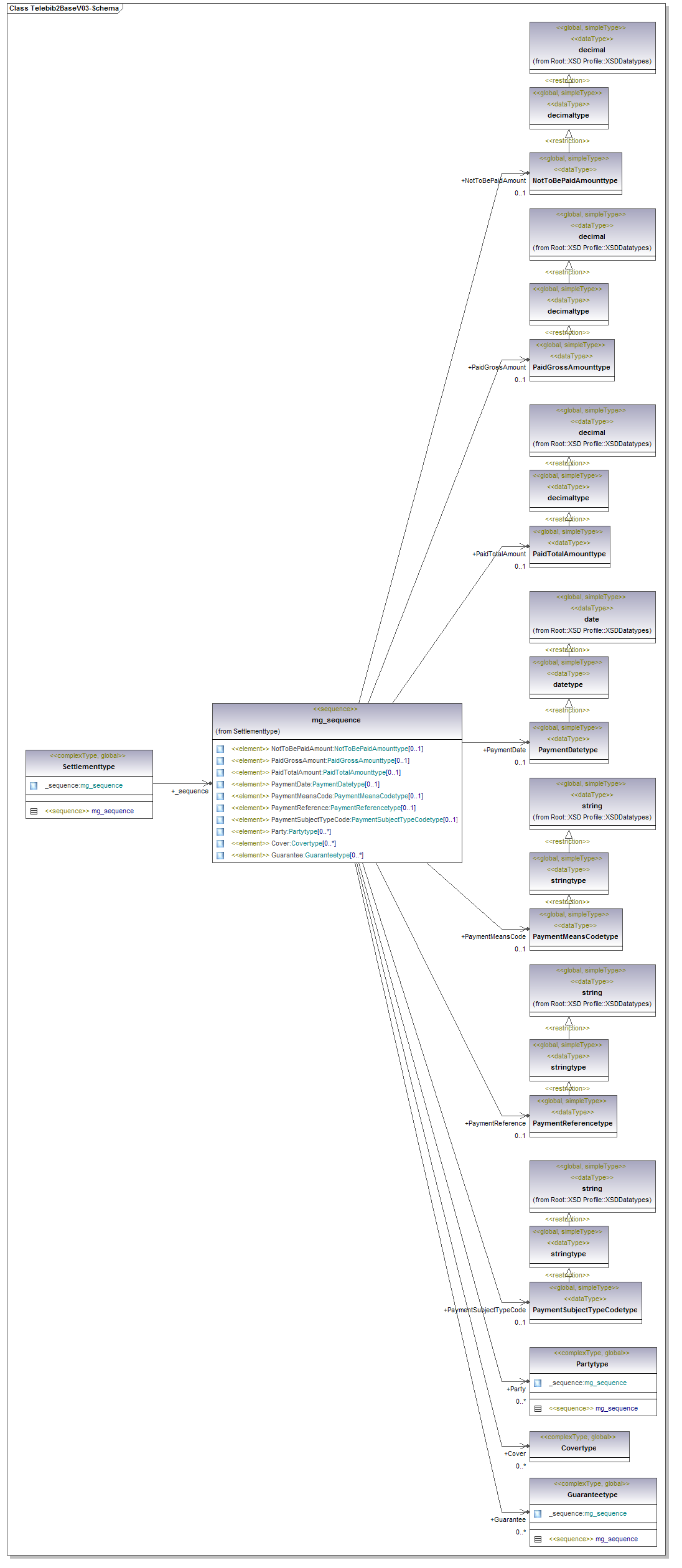The image size is (682, 1568).
Task: Select the Covertype class box
Action: click(579, 1448)
